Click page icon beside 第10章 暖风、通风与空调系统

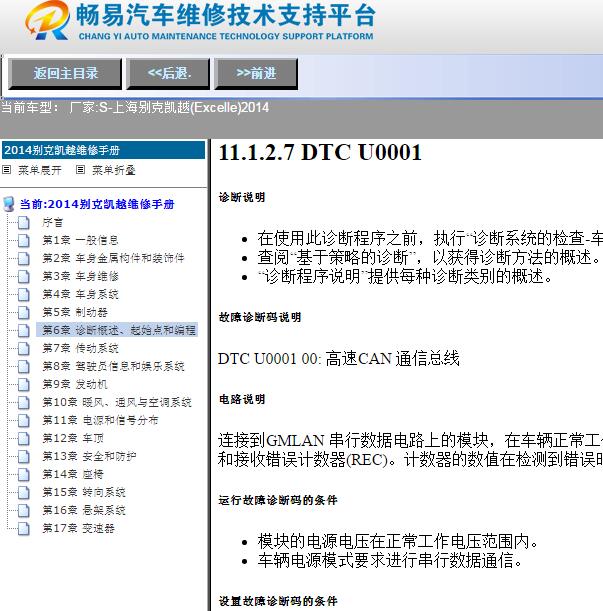pos(24,403)
